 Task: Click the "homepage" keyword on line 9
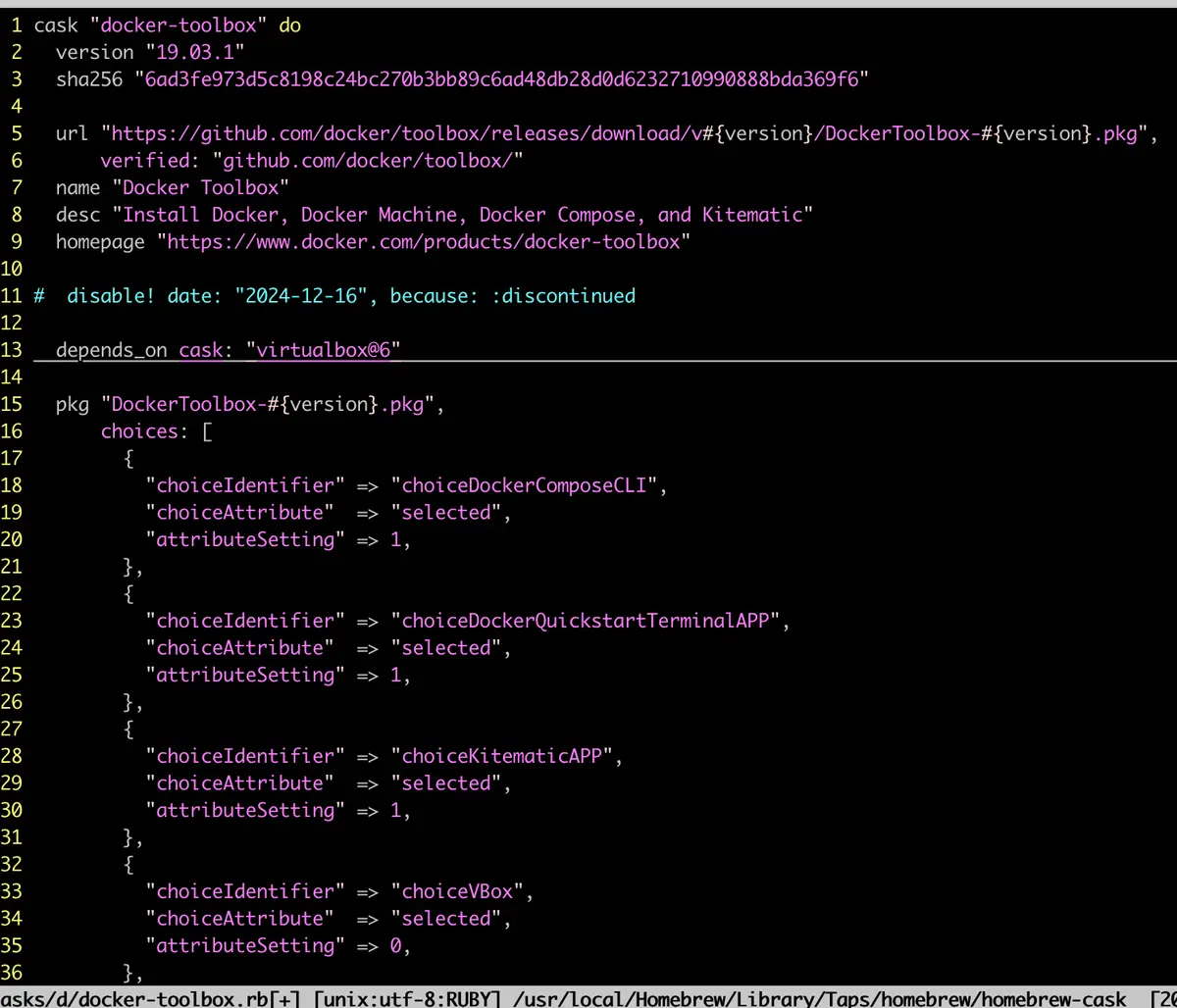pos(100,242)
